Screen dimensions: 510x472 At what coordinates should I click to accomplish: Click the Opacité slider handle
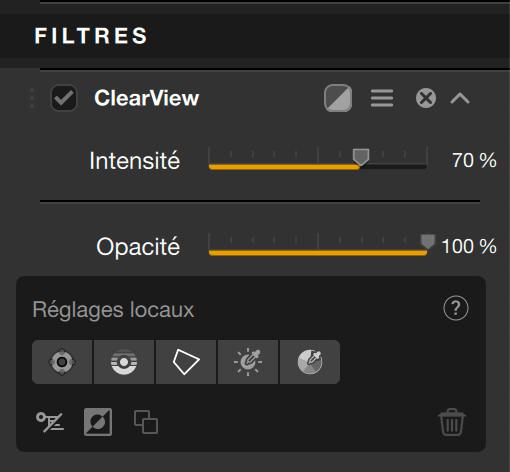click(x=427, y=242)
